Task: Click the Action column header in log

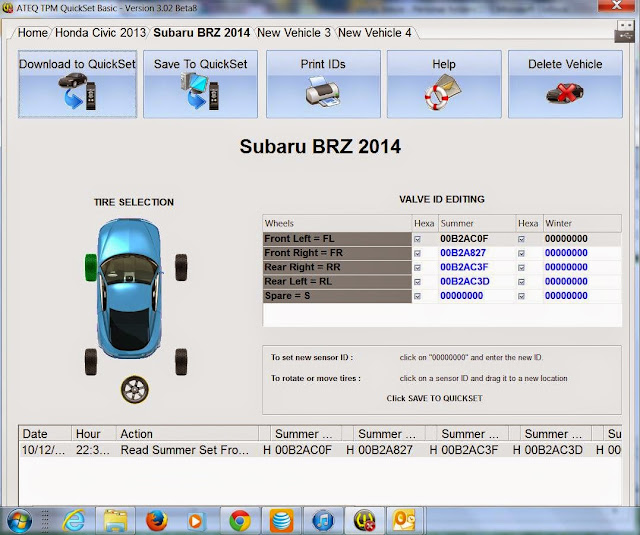Action: (x=187, y=433)
